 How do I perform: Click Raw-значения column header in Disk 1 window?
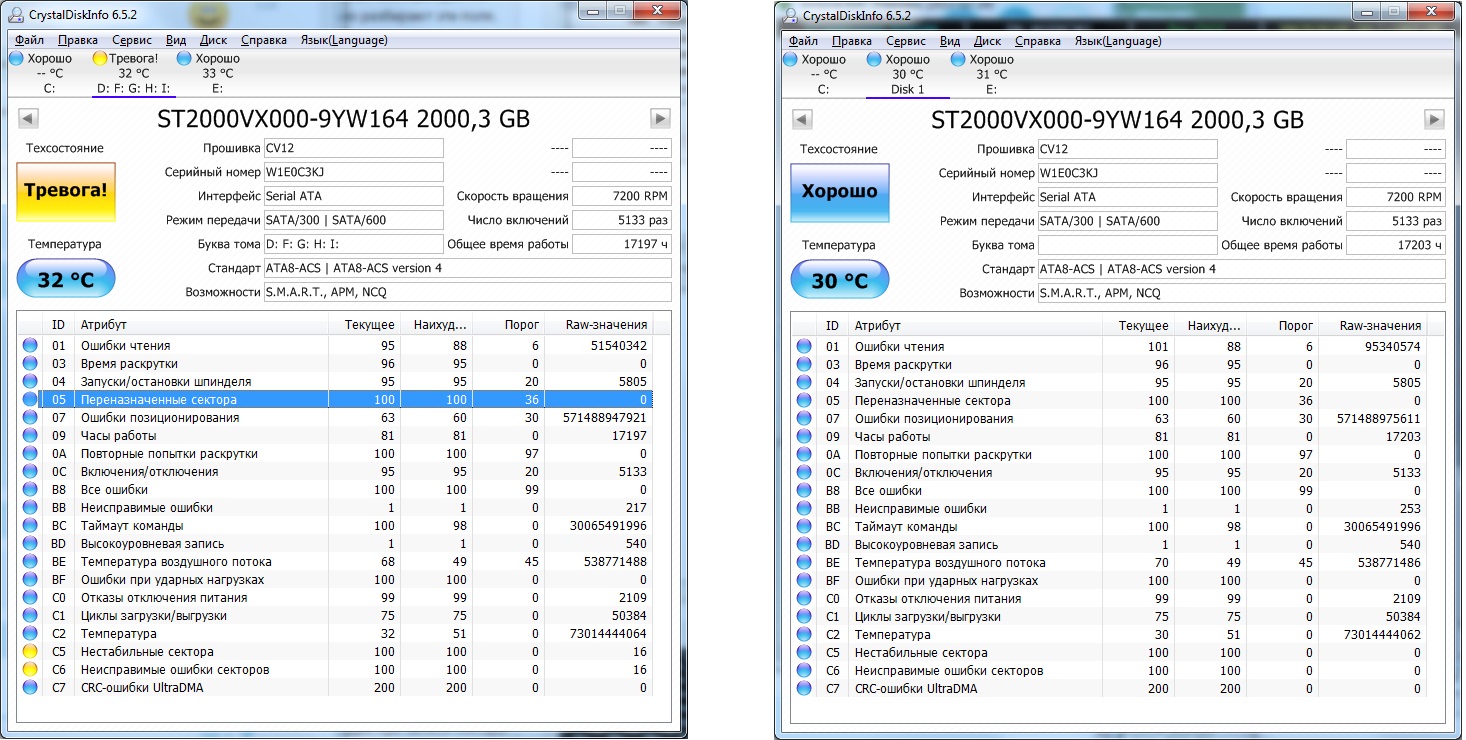pos(1371,326)
